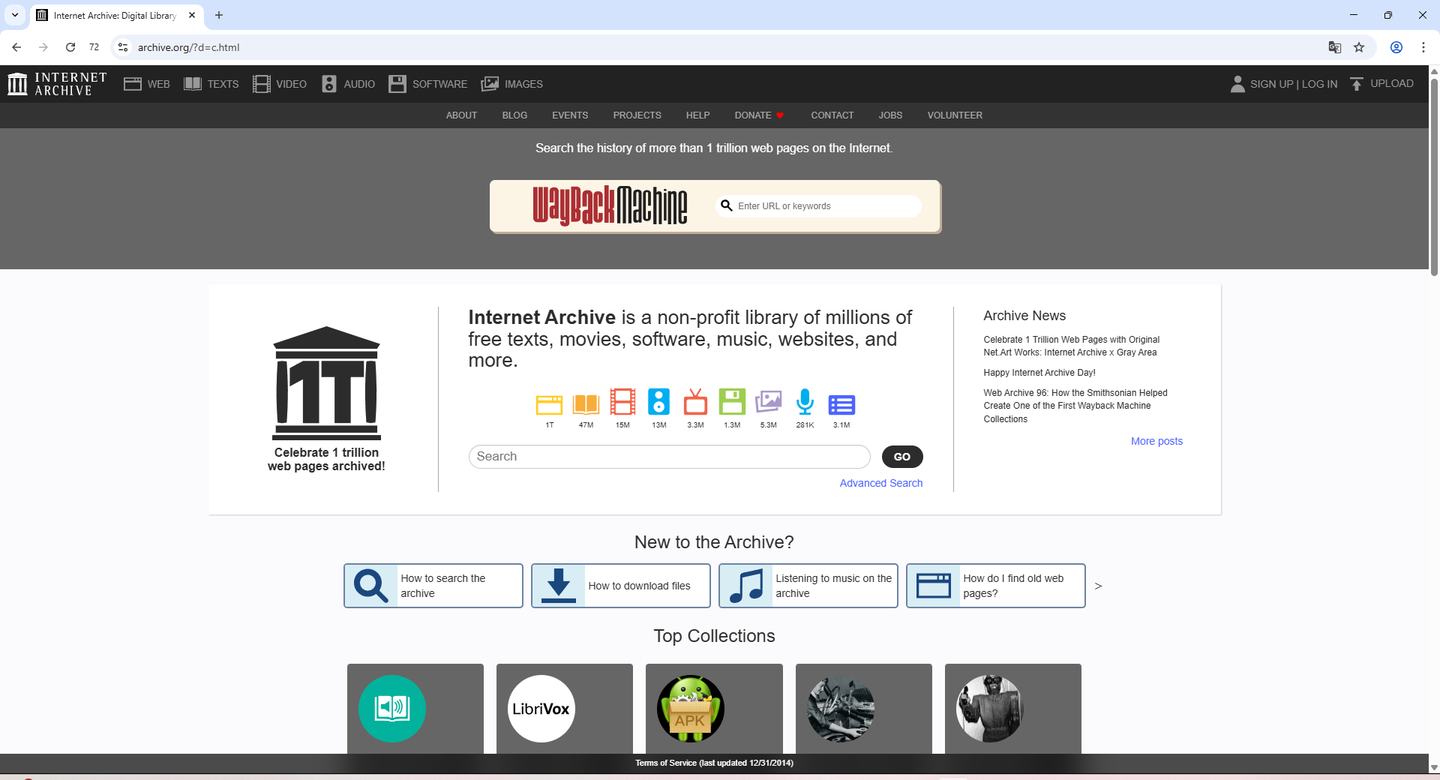
Task: Reload the page with the browser refresh icon
Action: pyautogui.click(x=70, y=47)
